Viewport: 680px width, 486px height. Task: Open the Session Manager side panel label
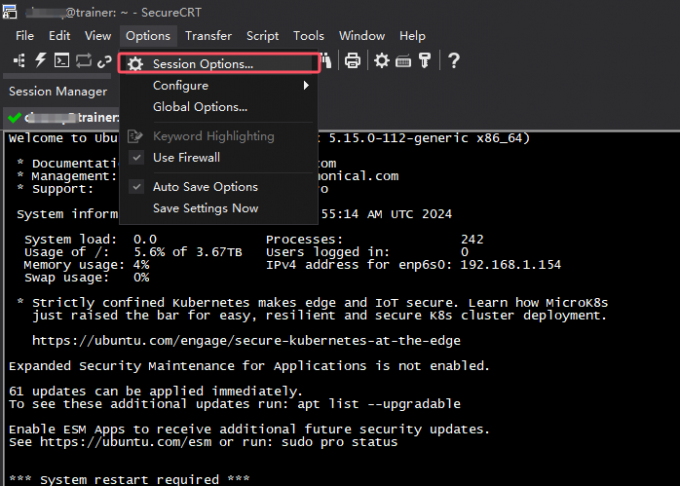point(58,91)
